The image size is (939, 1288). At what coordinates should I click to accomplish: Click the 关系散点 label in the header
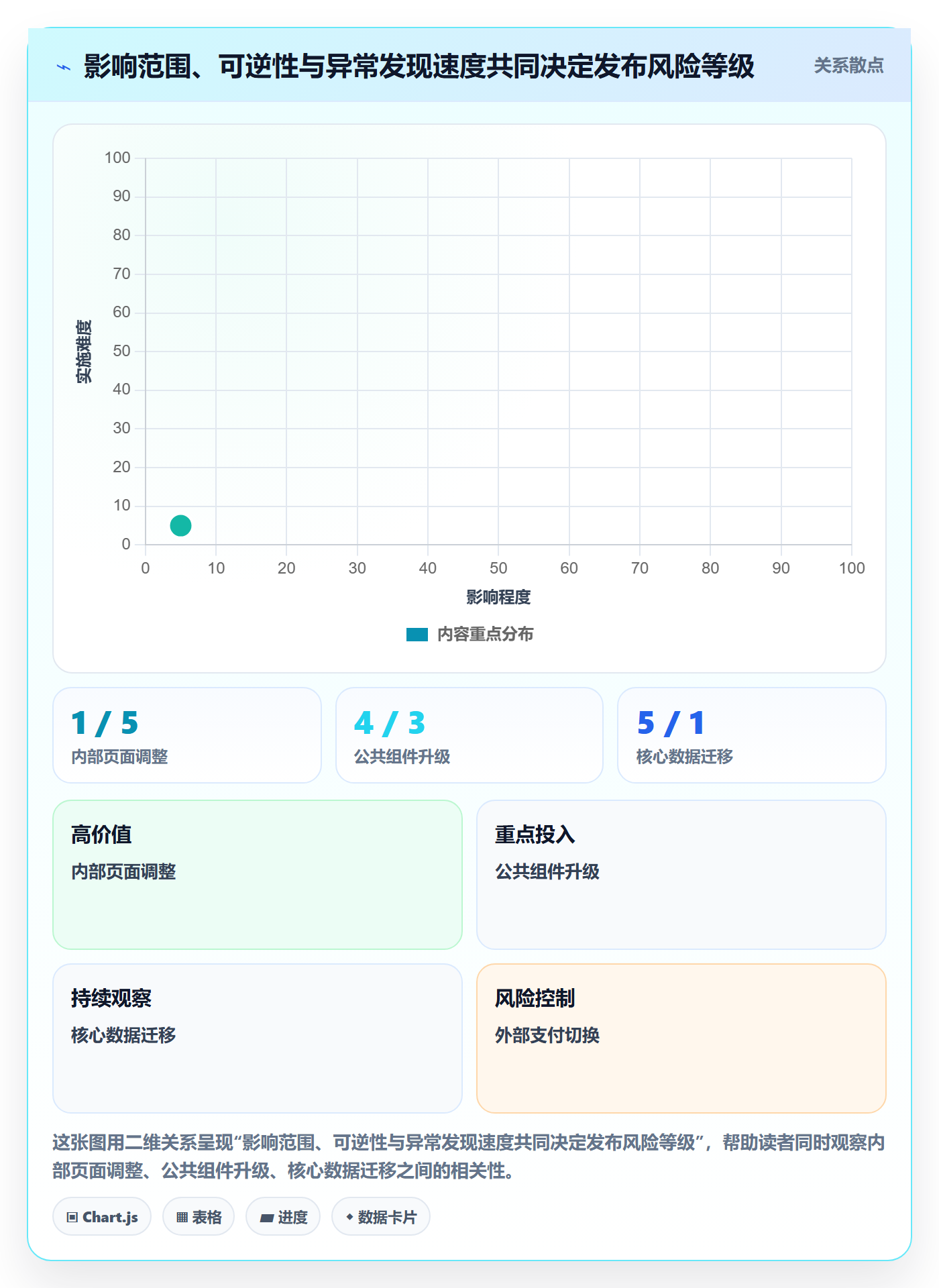point(848,66)
